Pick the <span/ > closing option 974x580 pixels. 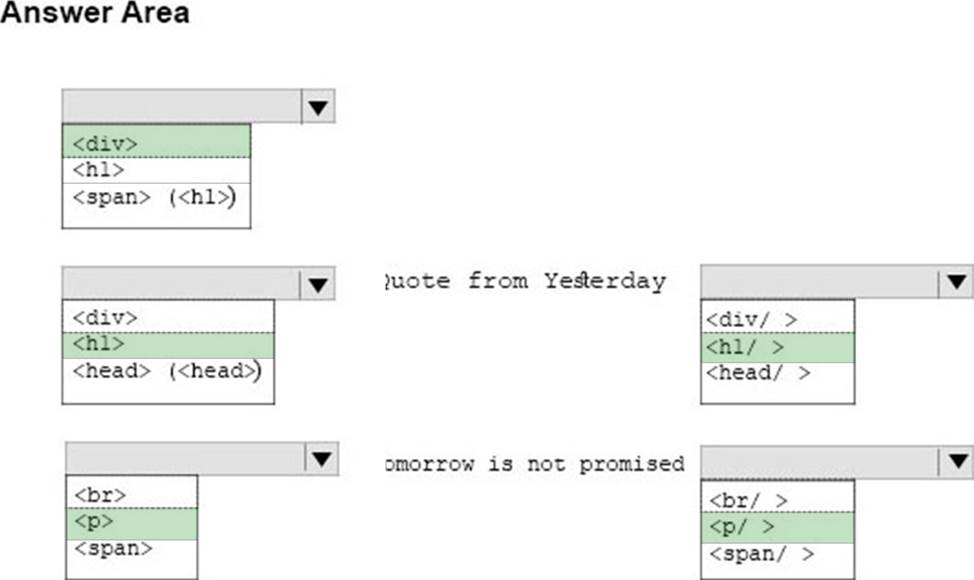pos(778,554)
